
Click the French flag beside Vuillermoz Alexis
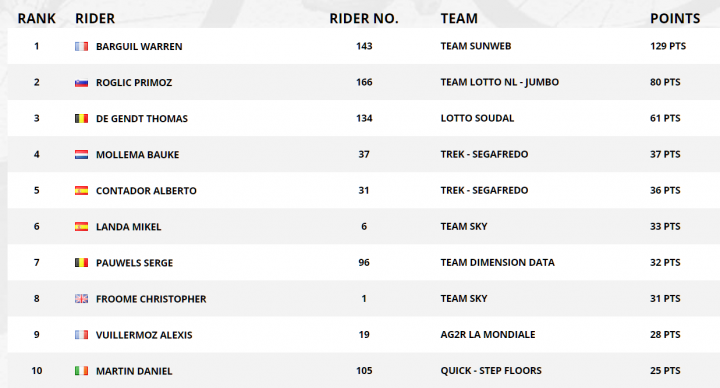[x=81, y=335]
